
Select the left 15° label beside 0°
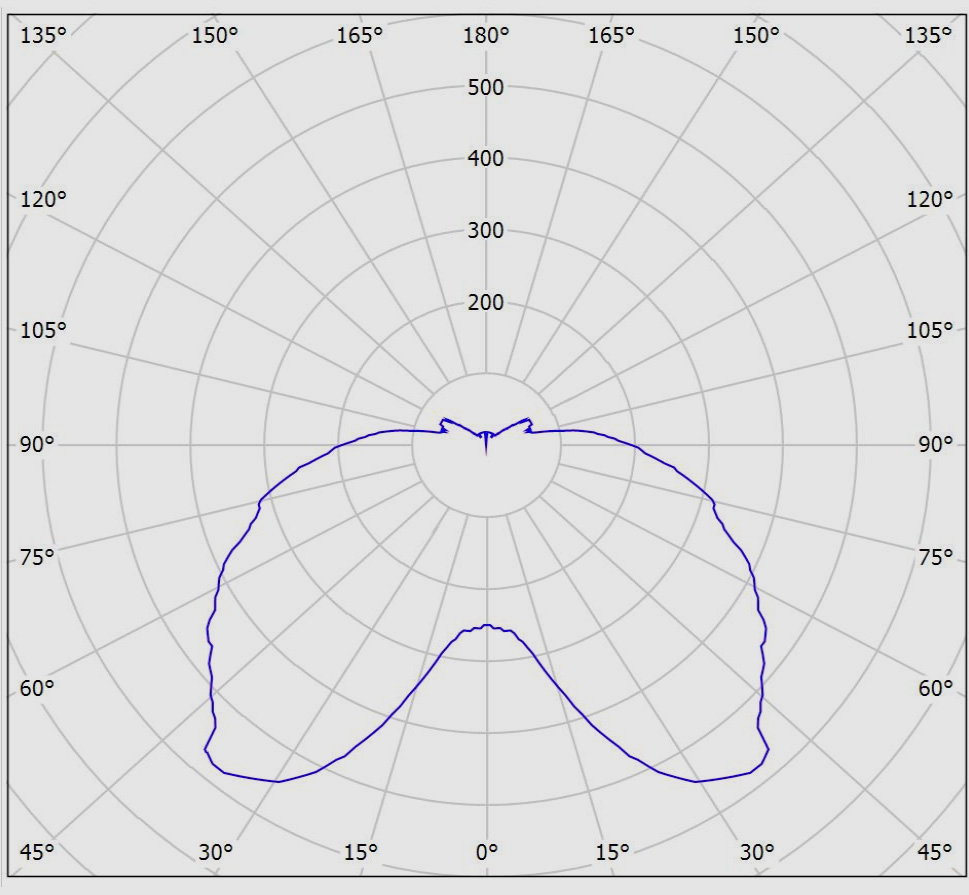click(360, 852)
